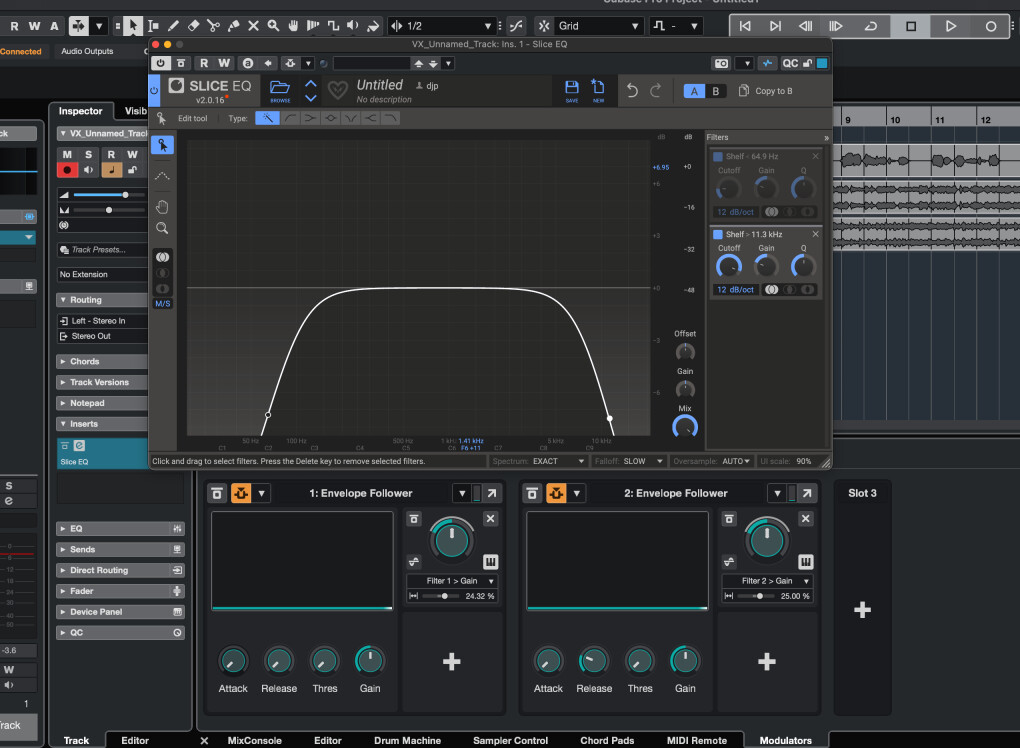
Task: Switch to the MixConsole tab
Action: pyautogui.click(x=254, y=740)
